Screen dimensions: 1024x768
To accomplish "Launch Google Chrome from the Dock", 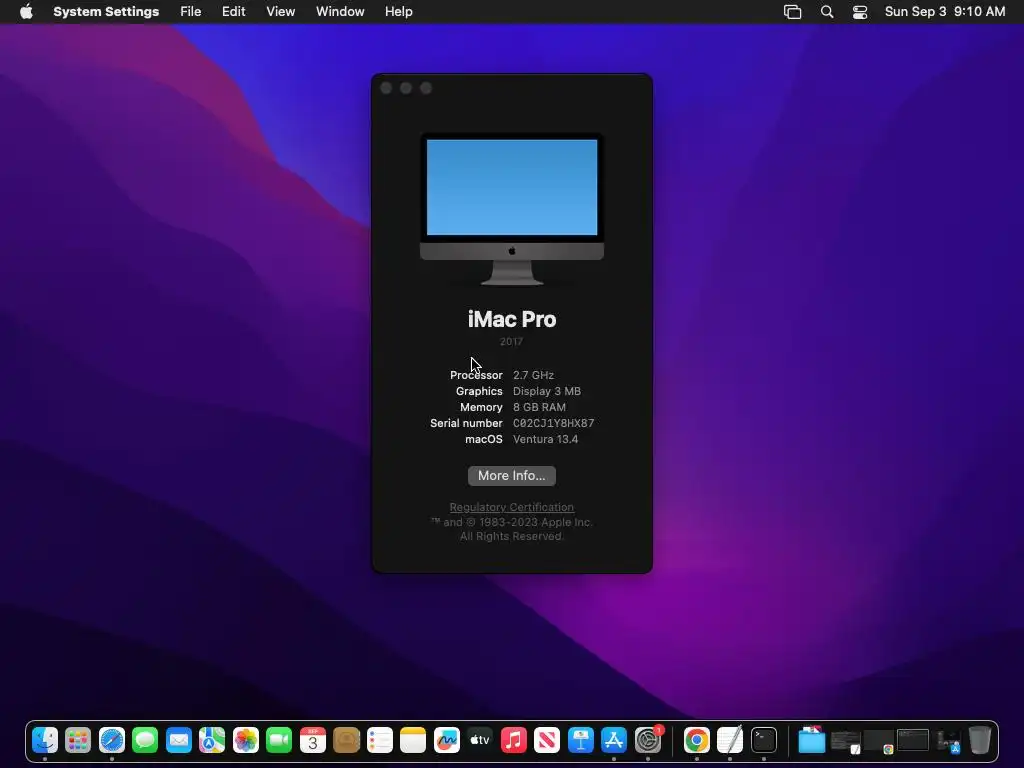I will (x=697, y=740).
